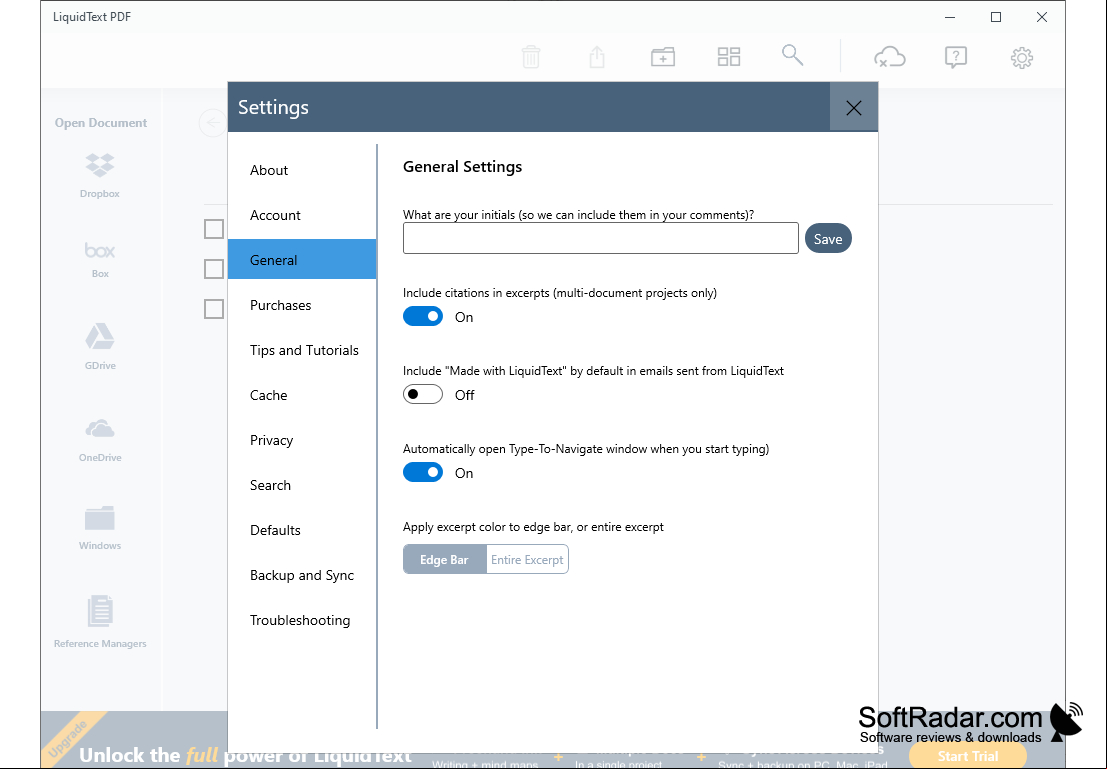Select Edge Bar excerpt color option
This screenshot has width=1107, height=769.
445,559
